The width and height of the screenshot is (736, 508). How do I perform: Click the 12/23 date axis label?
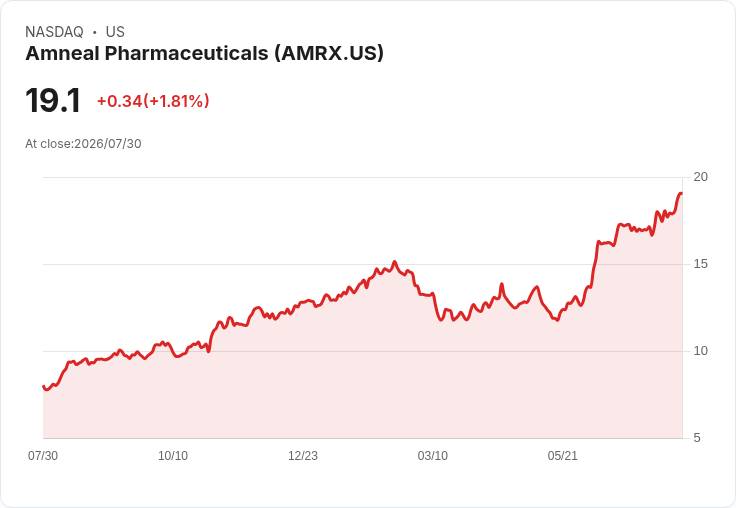303,456
